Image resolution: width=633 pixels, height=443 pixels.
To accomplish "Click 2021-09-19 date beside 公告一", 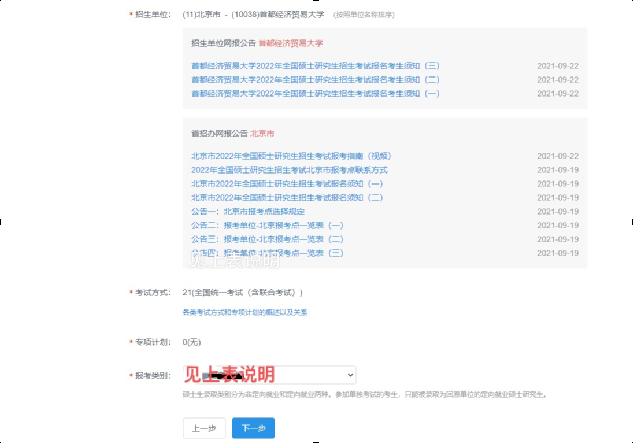I will point(558,212).
